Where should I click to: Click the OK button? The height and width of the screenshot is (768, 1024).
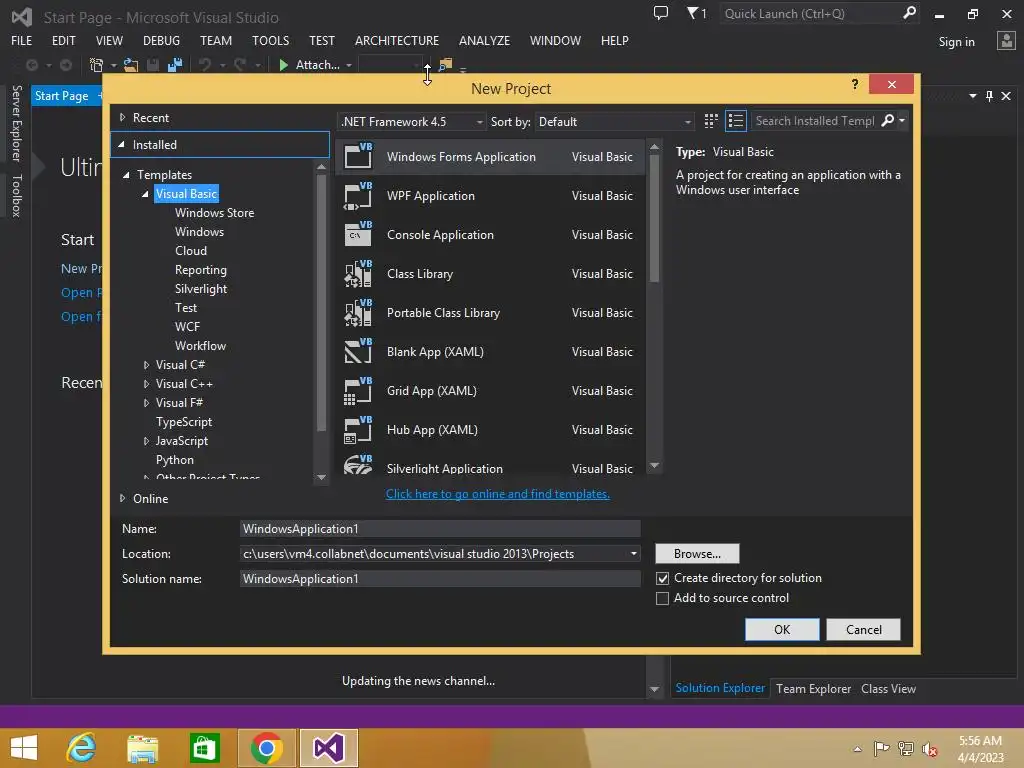coord(782,630)
